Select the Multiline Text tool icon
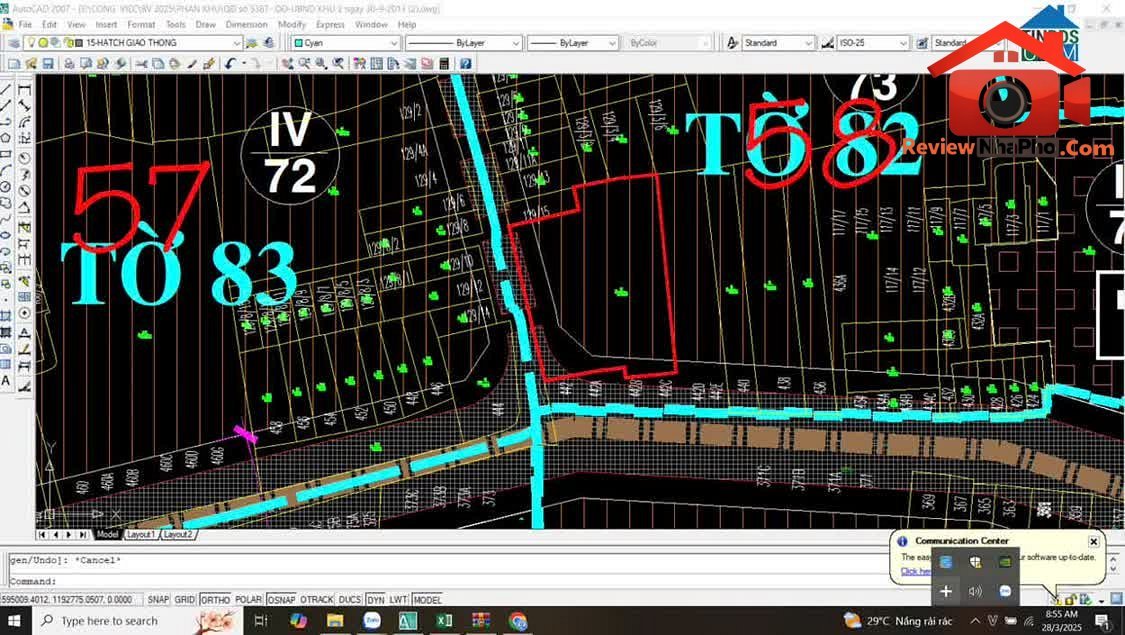Image resolution: width=1125 pixels, height=635 pixels. (x=6, y=380)
